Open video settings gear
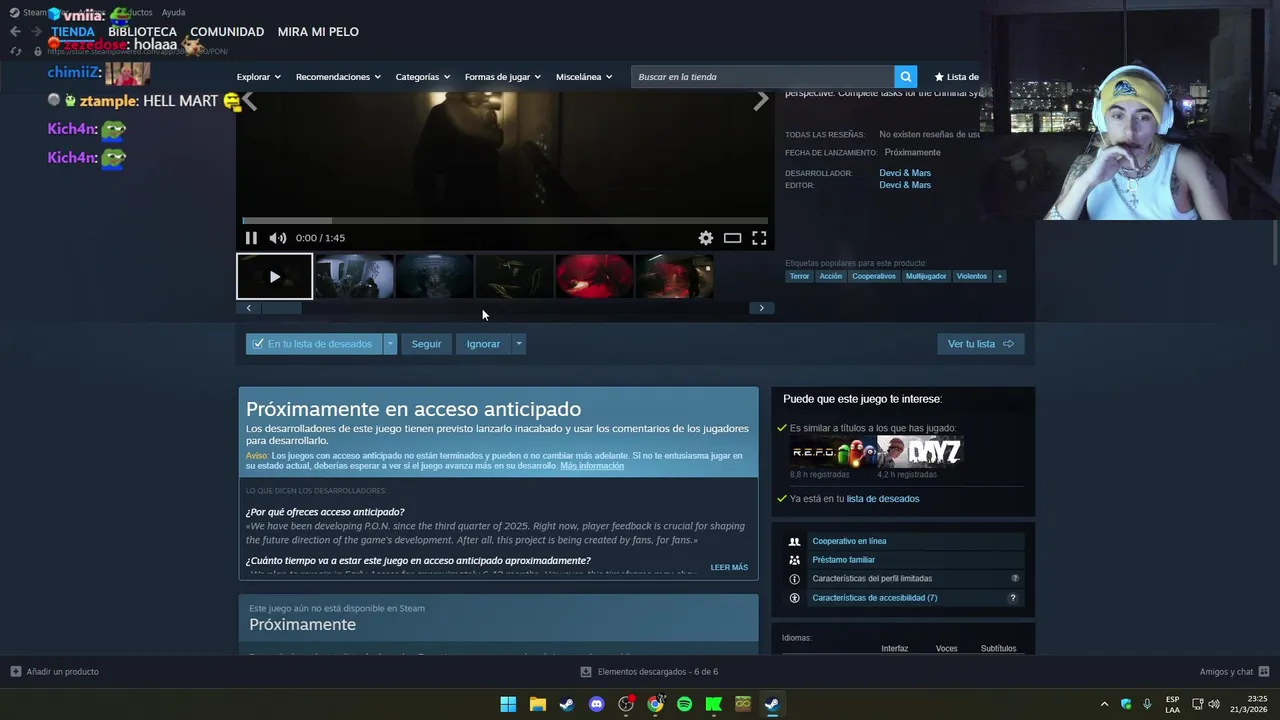The width and height of the screenshot is (1280, 720). point(706,238)
